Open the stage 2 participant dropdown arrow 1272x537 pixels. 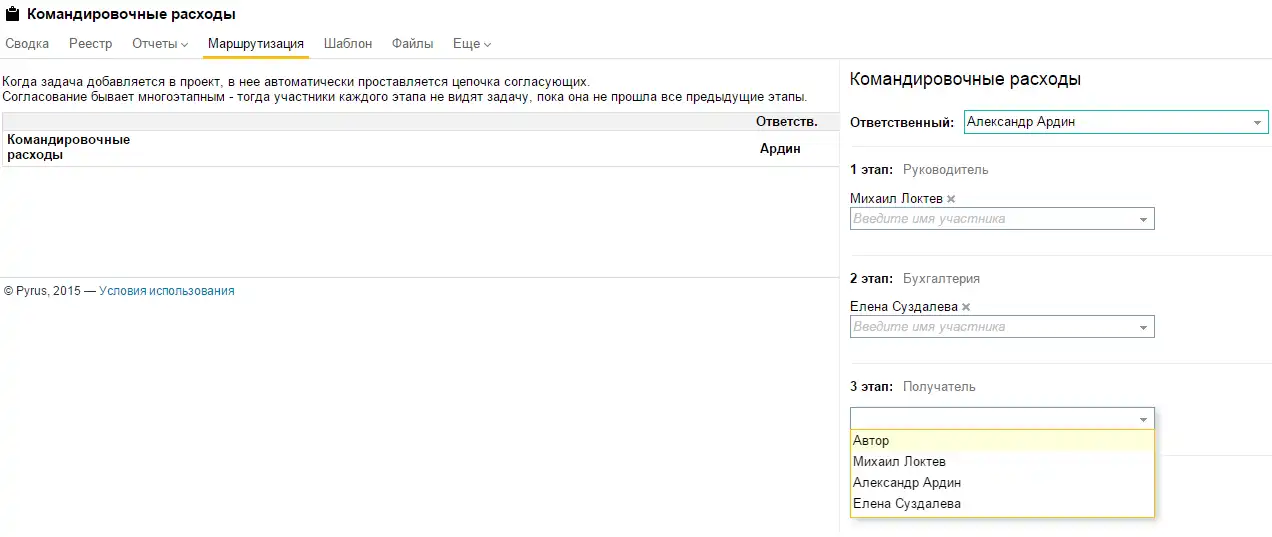[x=1143, y=327]
